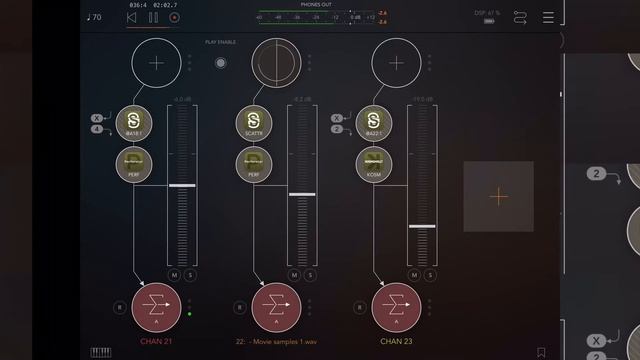Open options dots beside channel 22 file player
Viewport: 640px width, 360px height.
pyautogui.click(x=309, y=63)
